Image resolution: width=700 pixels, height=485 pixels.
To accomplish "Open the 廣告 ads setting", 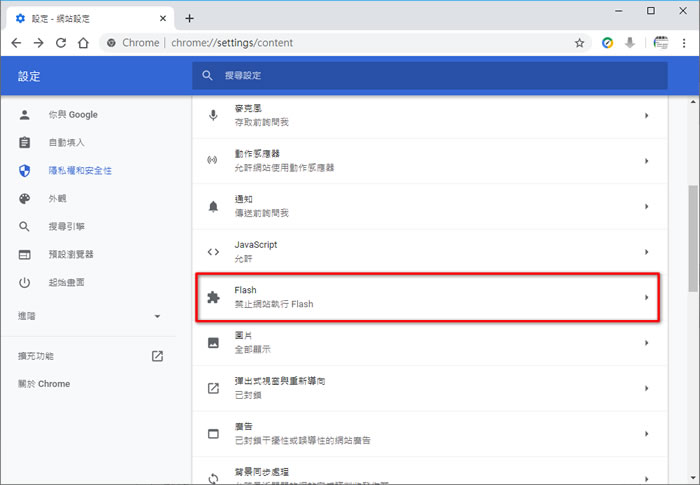I will (x=430, y=434).
